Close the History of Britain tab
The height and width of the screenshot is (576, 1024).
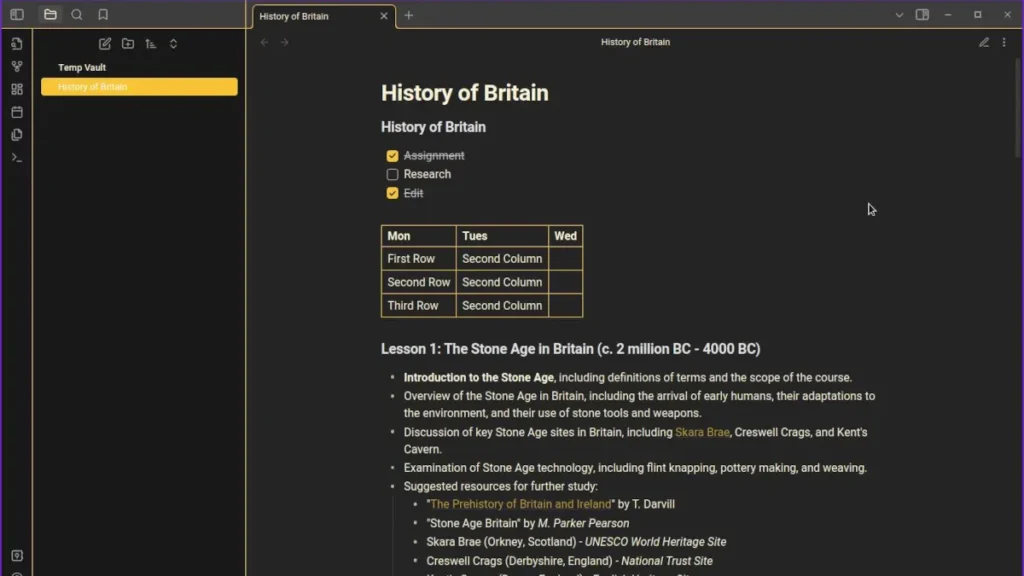[x=384, y=16]
